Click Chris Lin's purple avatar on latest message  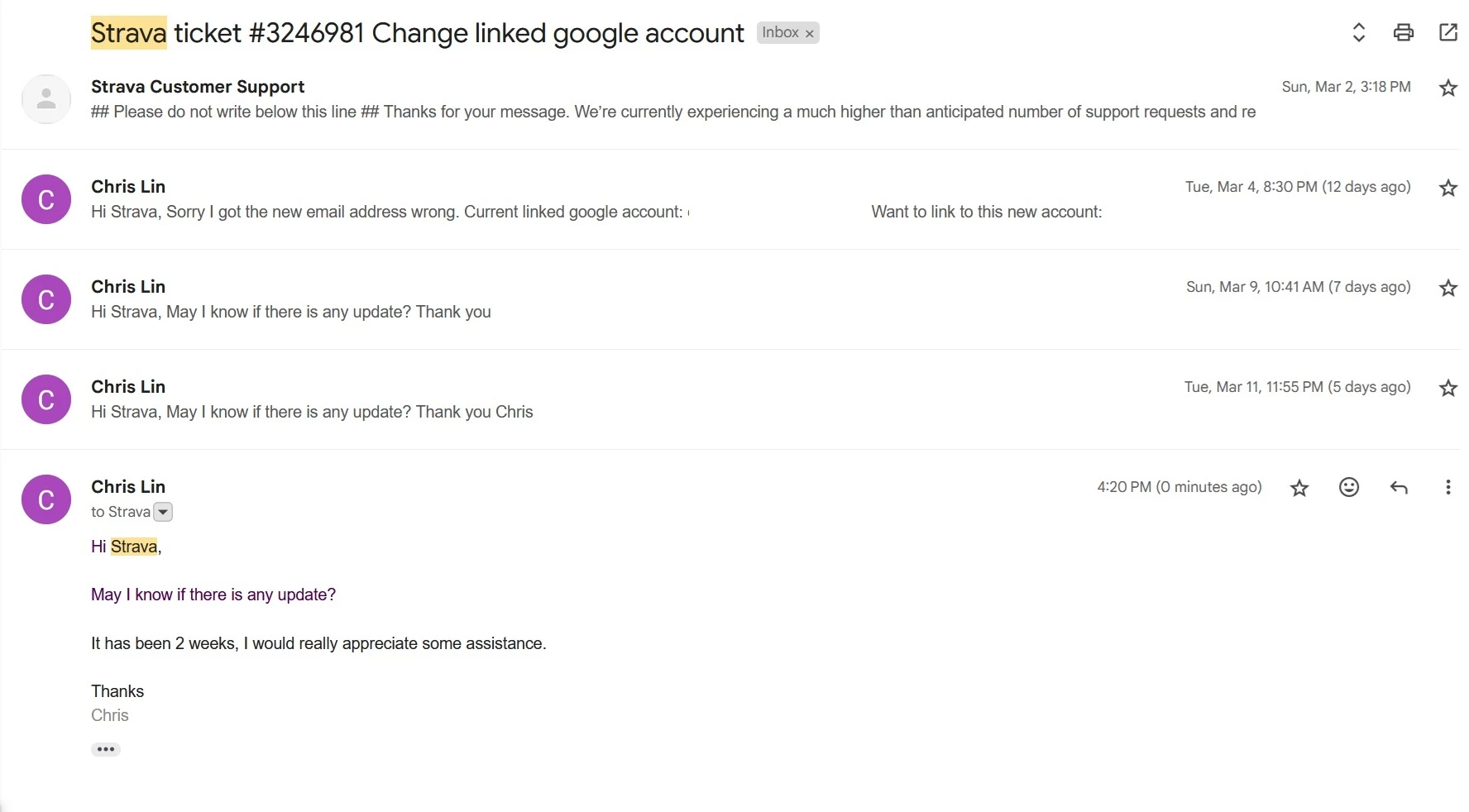[46, 499]
